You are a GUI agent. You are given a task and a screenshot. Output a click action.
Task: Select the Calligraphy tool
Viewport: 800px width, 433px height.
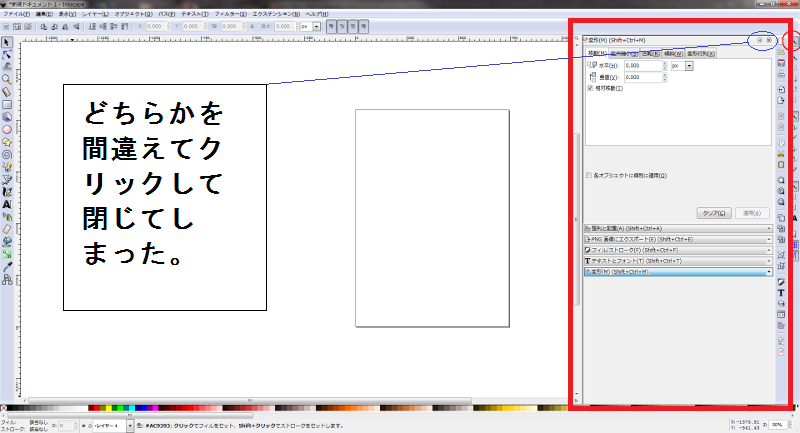coord(7,192)
